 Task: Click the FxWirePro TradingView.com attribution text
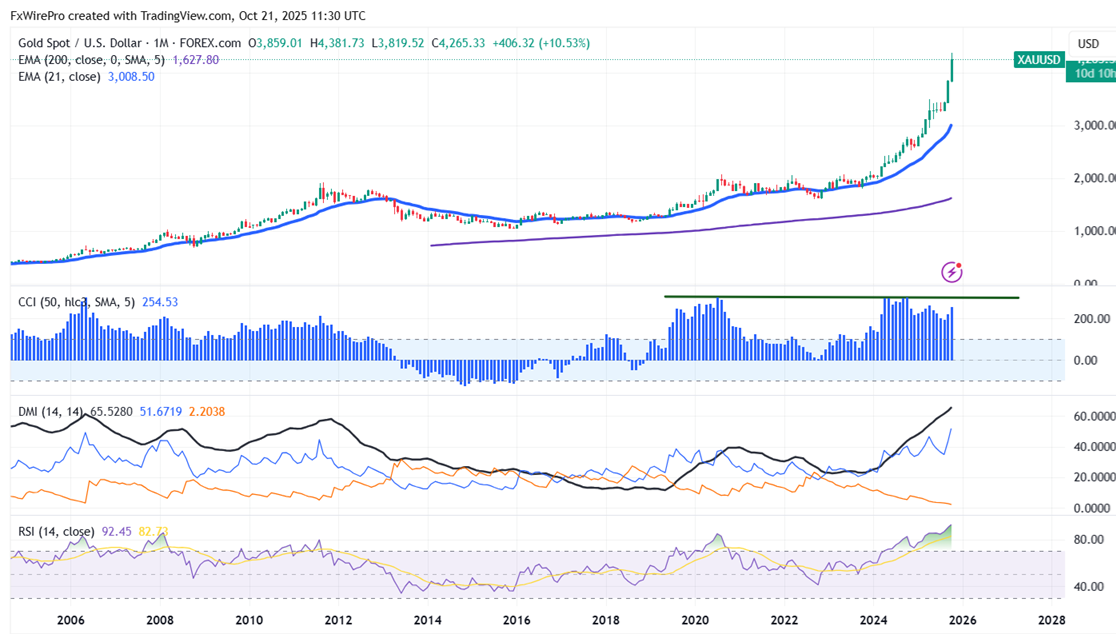click(188, 16)
